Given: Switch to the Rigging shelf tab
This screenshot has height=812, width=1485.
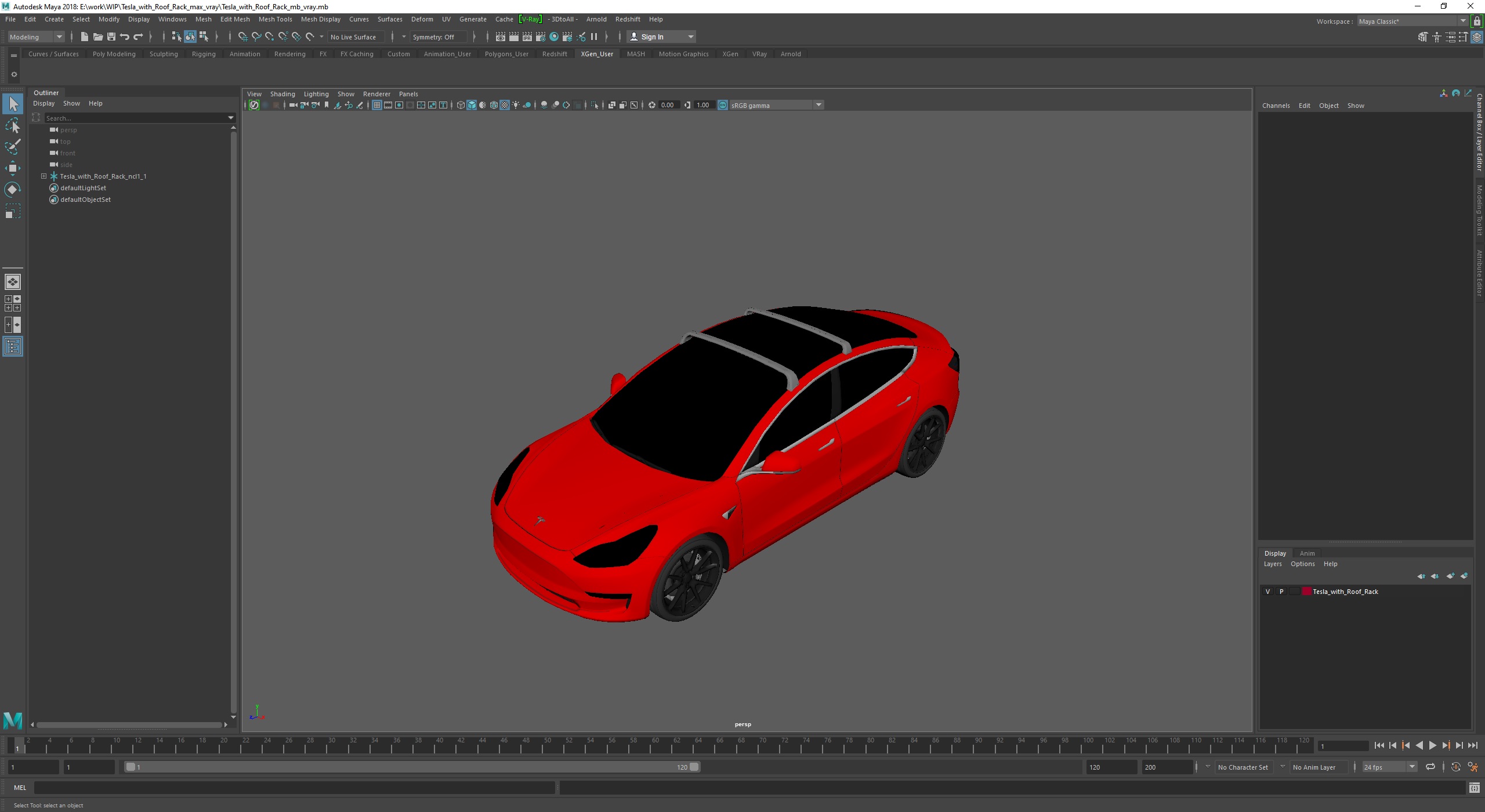Looking at the screenshot, I should pos(204,54).
